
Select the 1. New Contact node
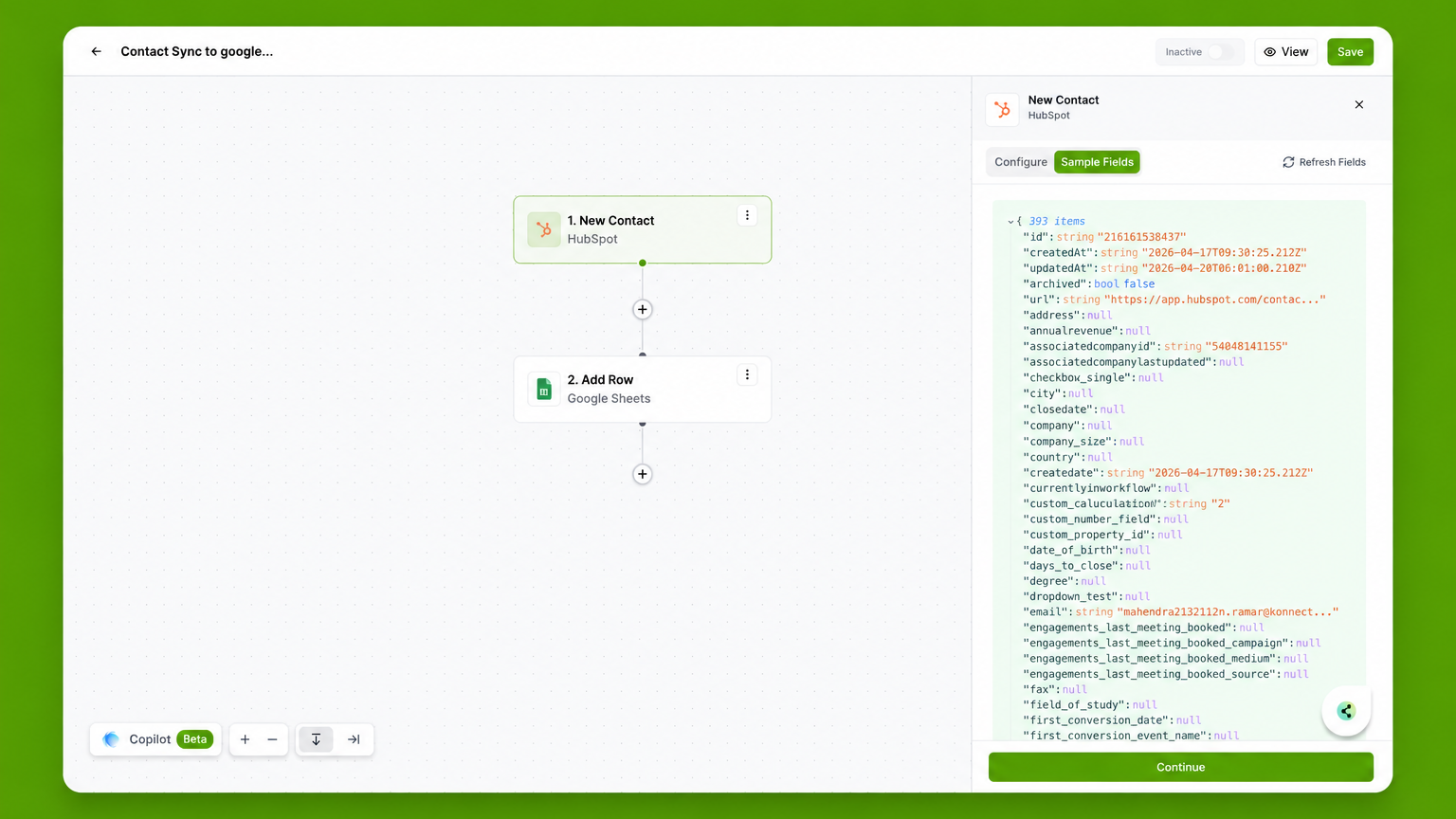[643, 229]
